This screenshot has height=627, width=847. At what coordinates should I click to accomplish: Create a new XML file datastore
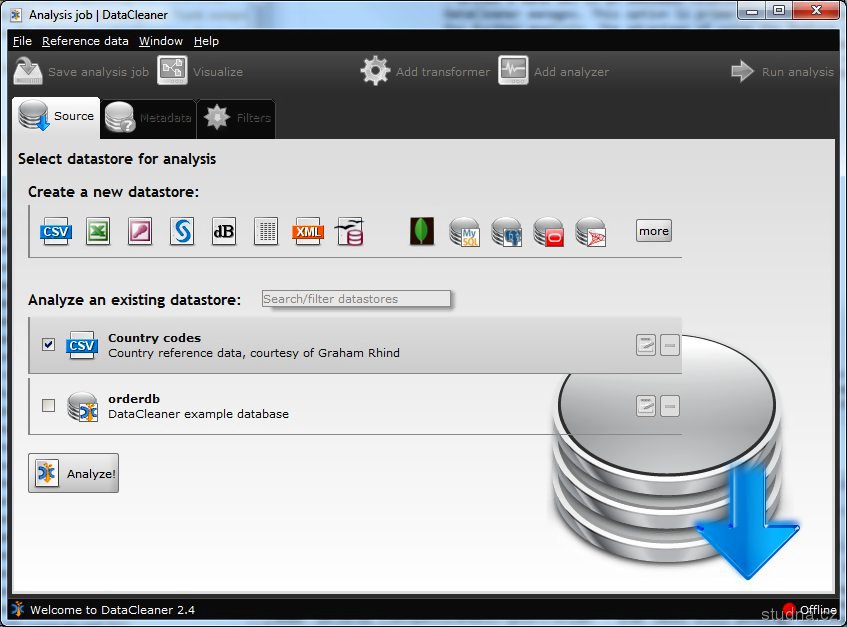tap(308, 232)
